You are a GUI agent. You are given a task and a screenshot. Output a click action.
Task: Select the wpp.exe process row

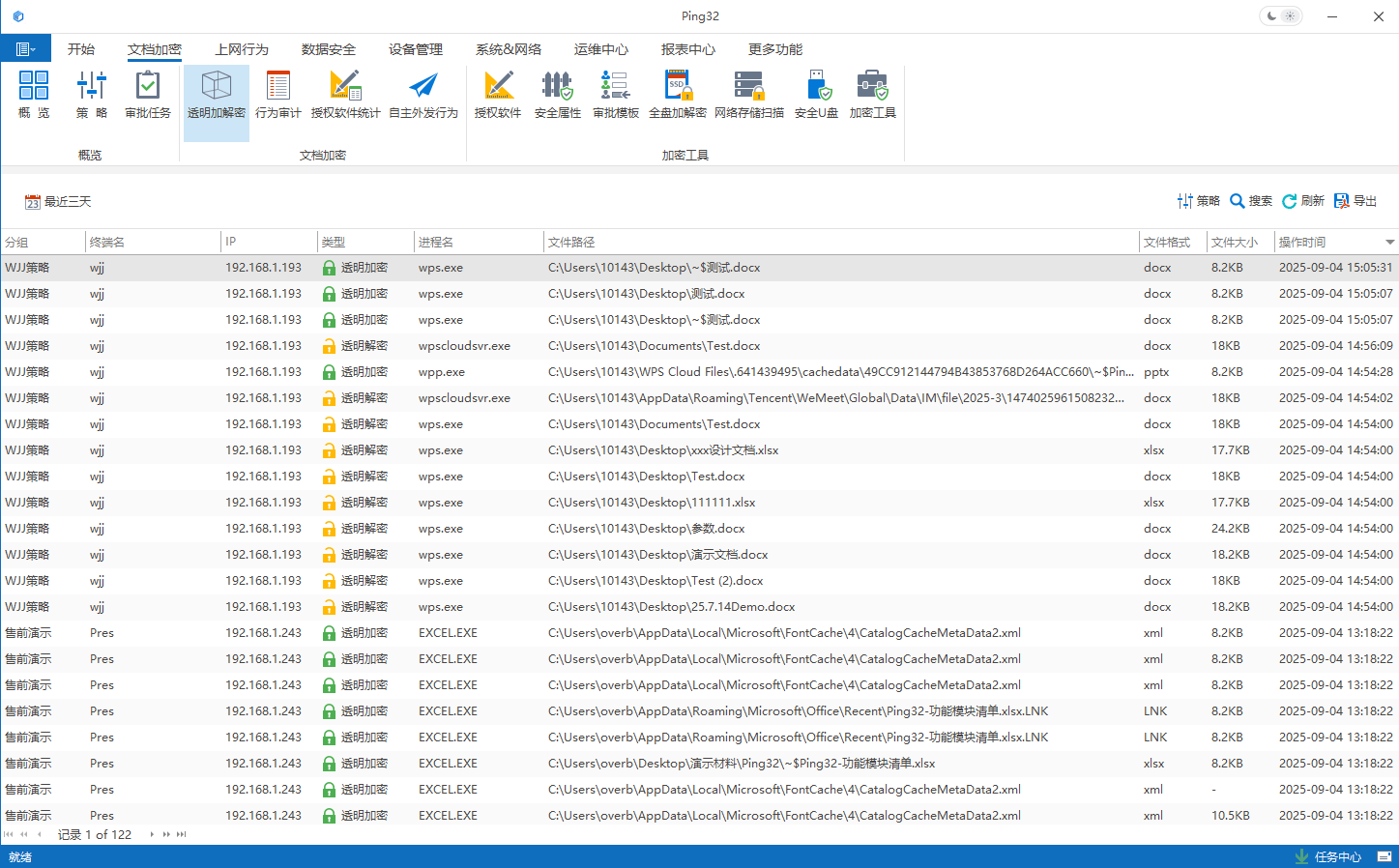(x=699, y=372)
